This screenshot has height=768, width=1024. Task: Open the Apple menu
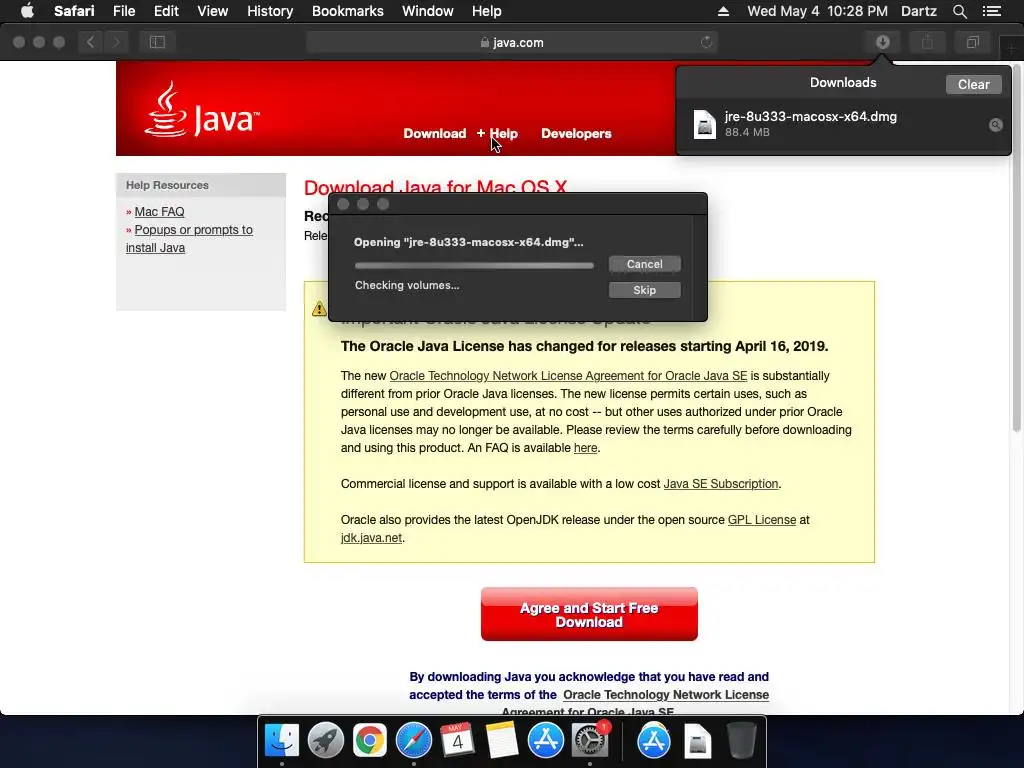point(27,11)
